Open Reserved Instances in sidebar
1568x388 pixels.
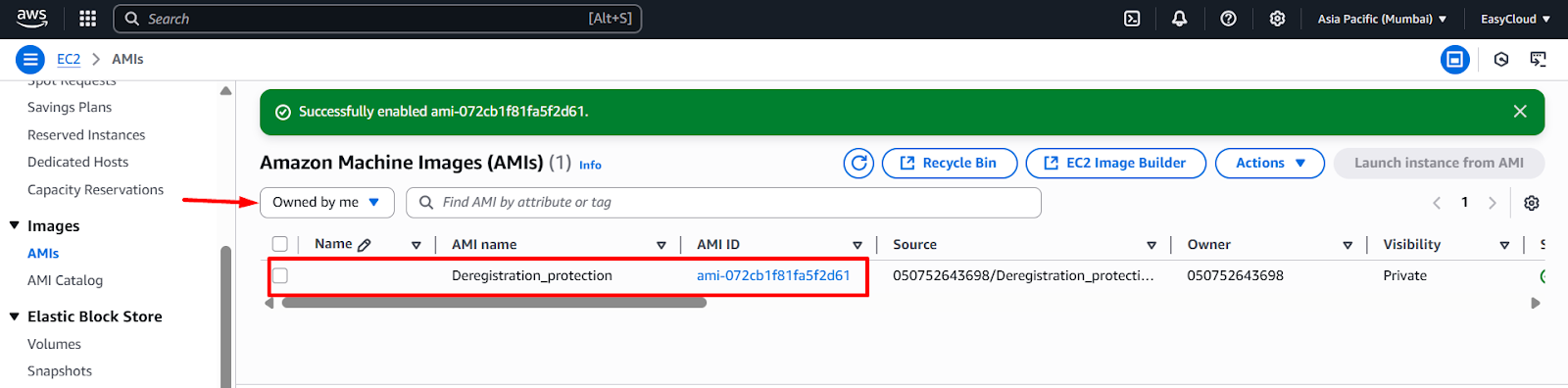tap(86, 135)
